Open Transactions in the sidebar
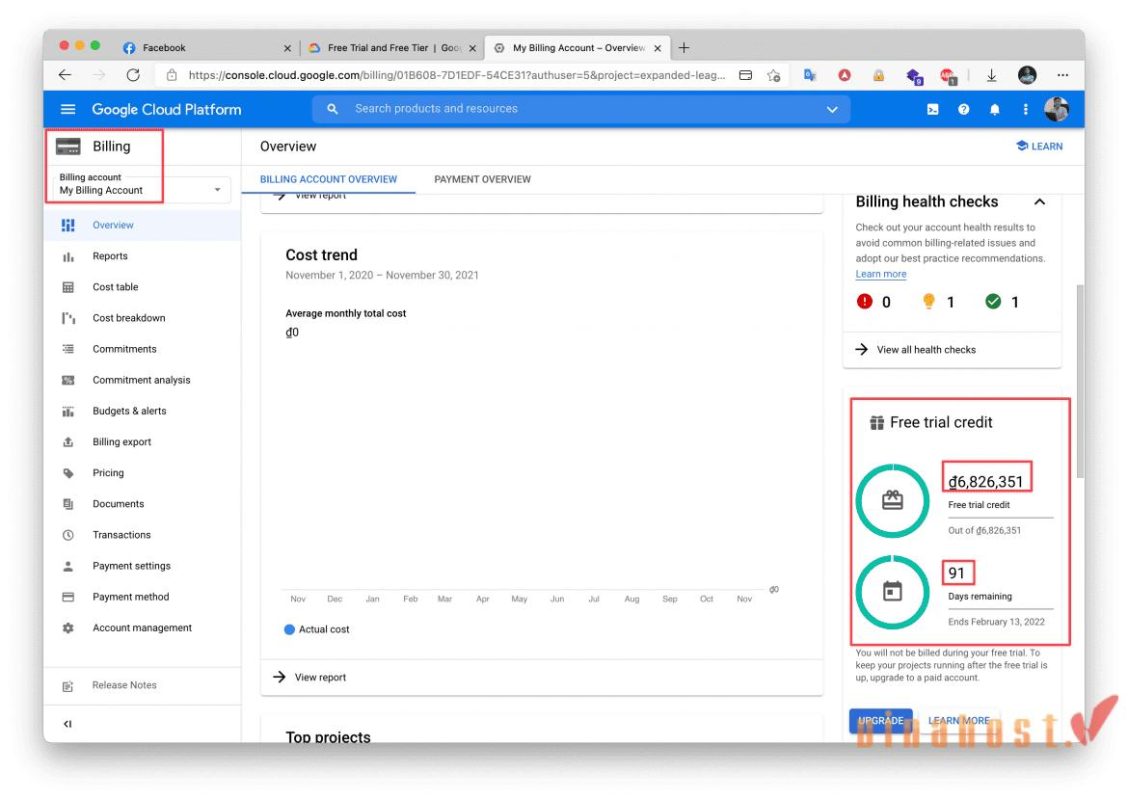The height and width of the screenshot is (800, 1128). (x=121, y=534)
